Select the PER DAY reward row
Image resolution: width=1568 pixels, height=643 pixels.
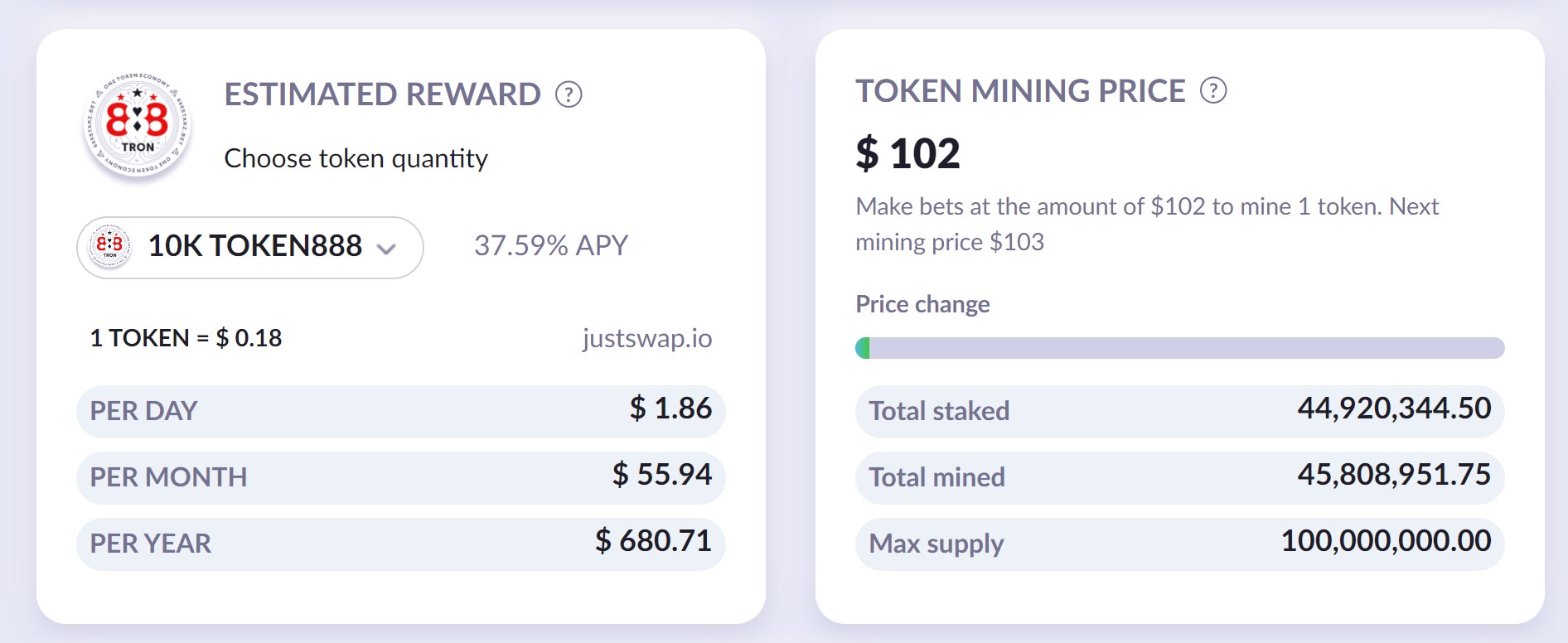coord(400,411)
